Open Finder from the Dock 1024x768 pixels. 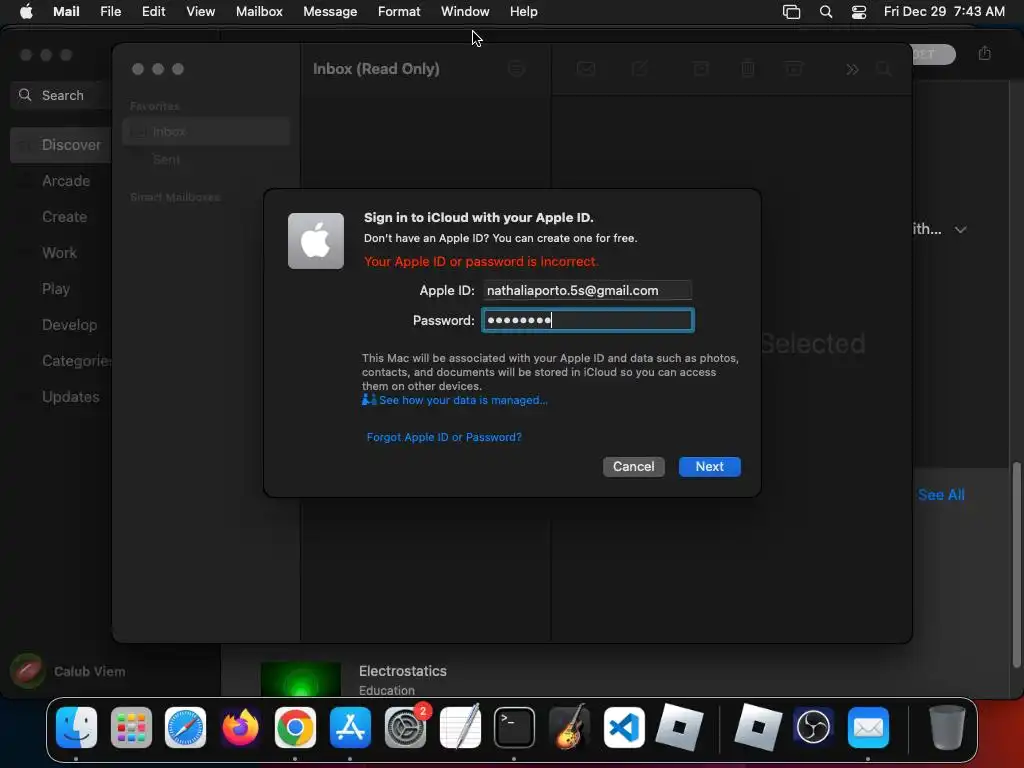tap(76, 727)
